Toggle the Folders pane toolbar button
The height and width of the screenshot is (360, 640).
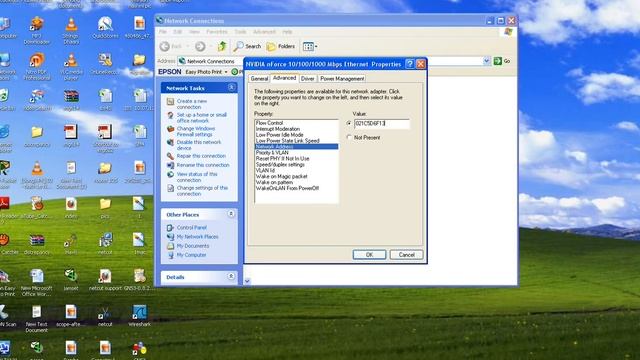click(x=280, y=46)
